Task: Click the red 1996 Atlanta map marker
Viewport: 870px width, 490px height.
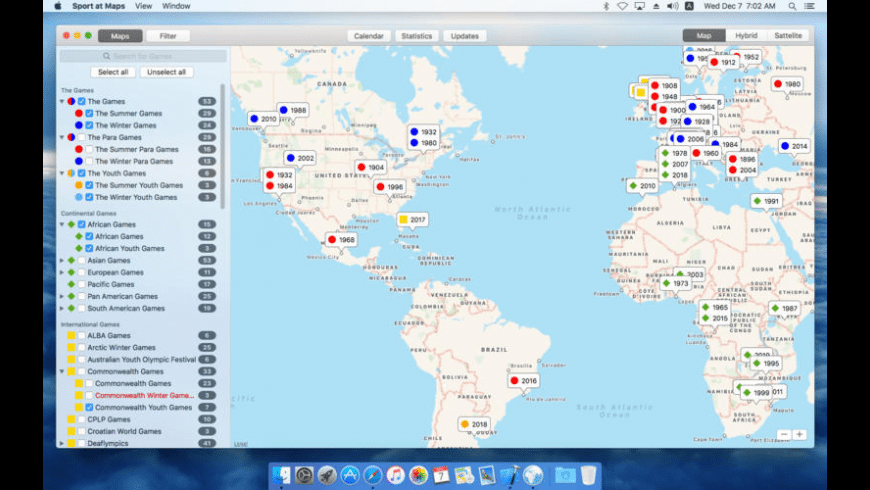Action: tap(390, 187)
